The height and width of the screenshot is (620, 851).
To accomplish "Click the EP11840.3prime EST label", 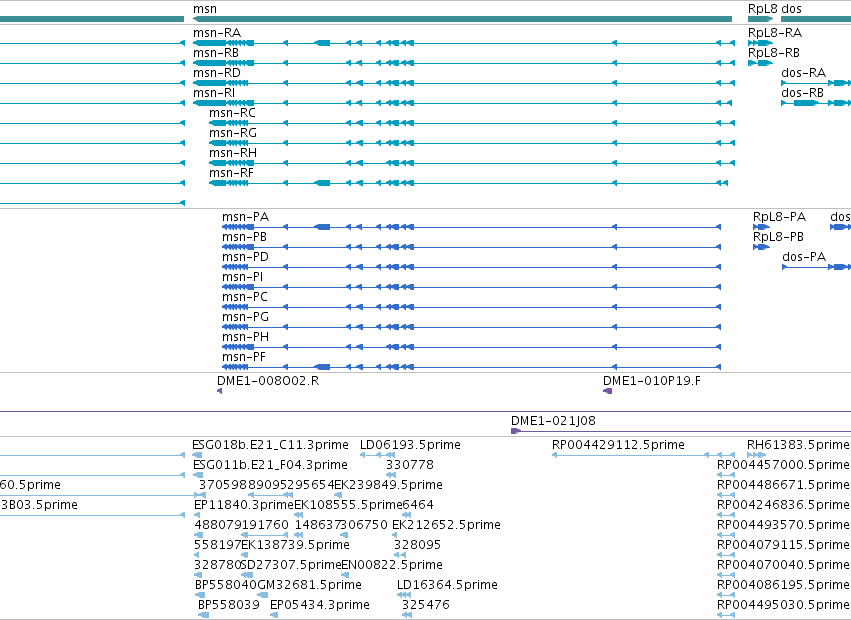I will tap(244, 505).
